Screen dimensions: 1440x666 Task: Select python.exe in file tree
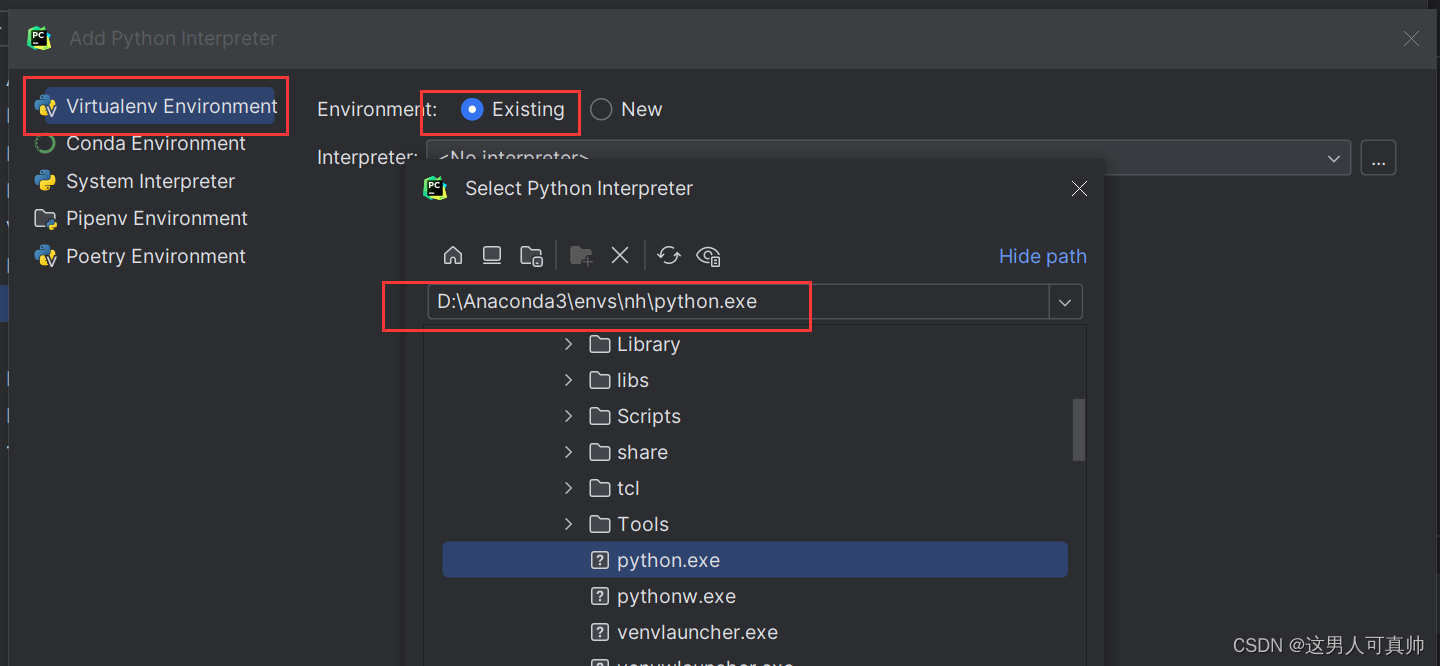point(755,560)
